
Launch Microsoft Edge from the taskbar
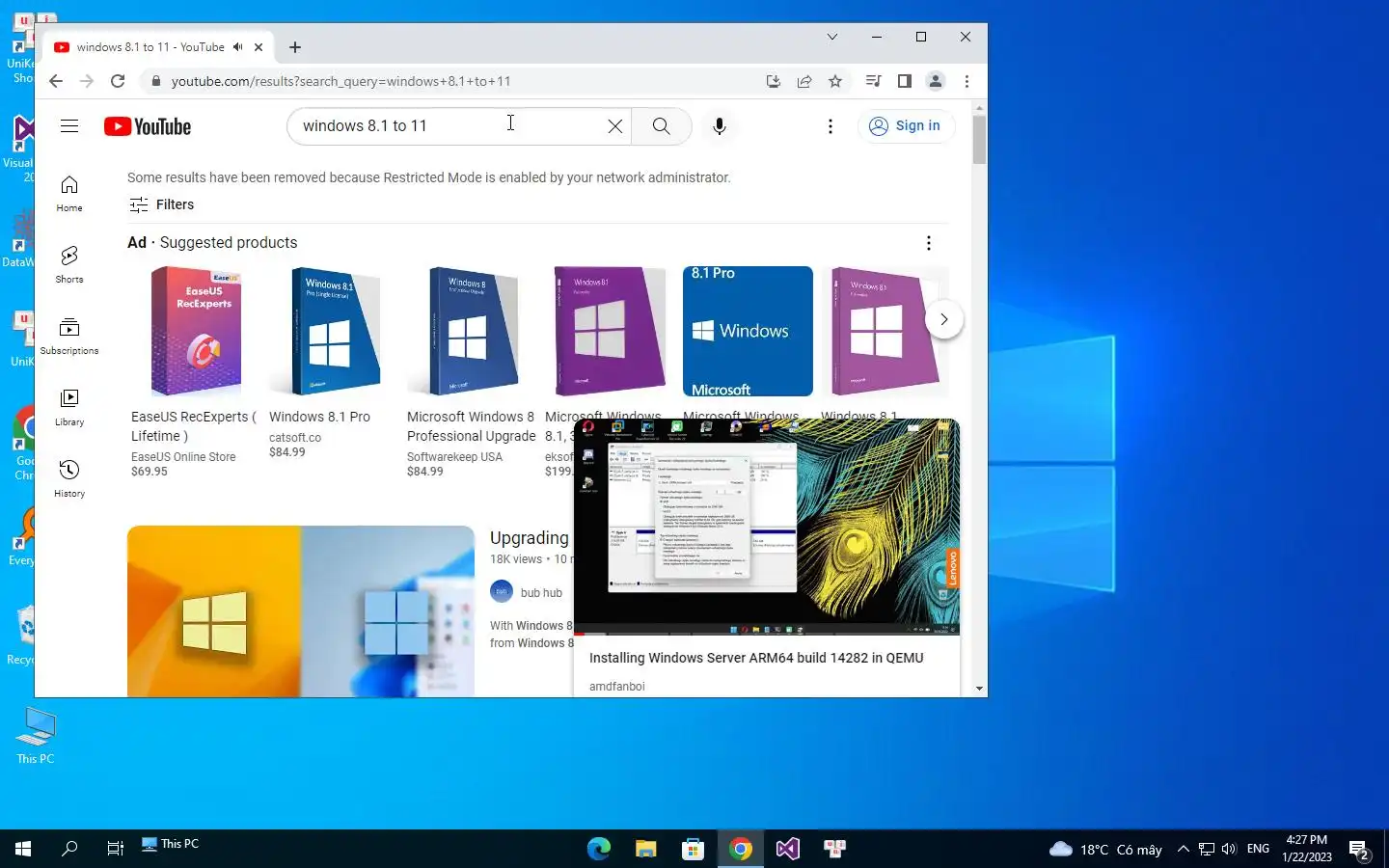[x=599, y=849]
